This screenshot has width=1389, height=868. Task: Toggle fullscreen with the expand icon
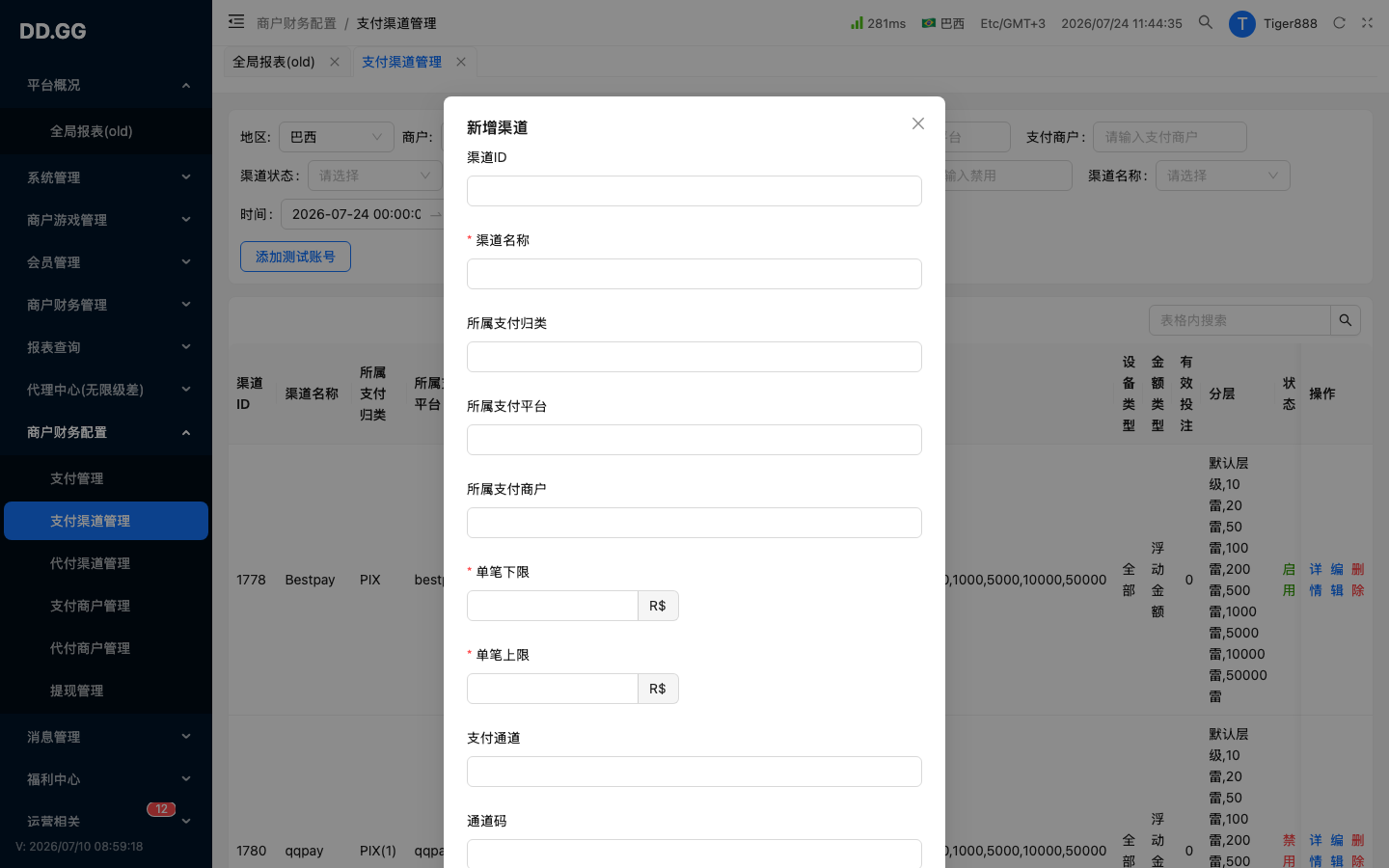pyautogui.click(x=1367, y=23)
